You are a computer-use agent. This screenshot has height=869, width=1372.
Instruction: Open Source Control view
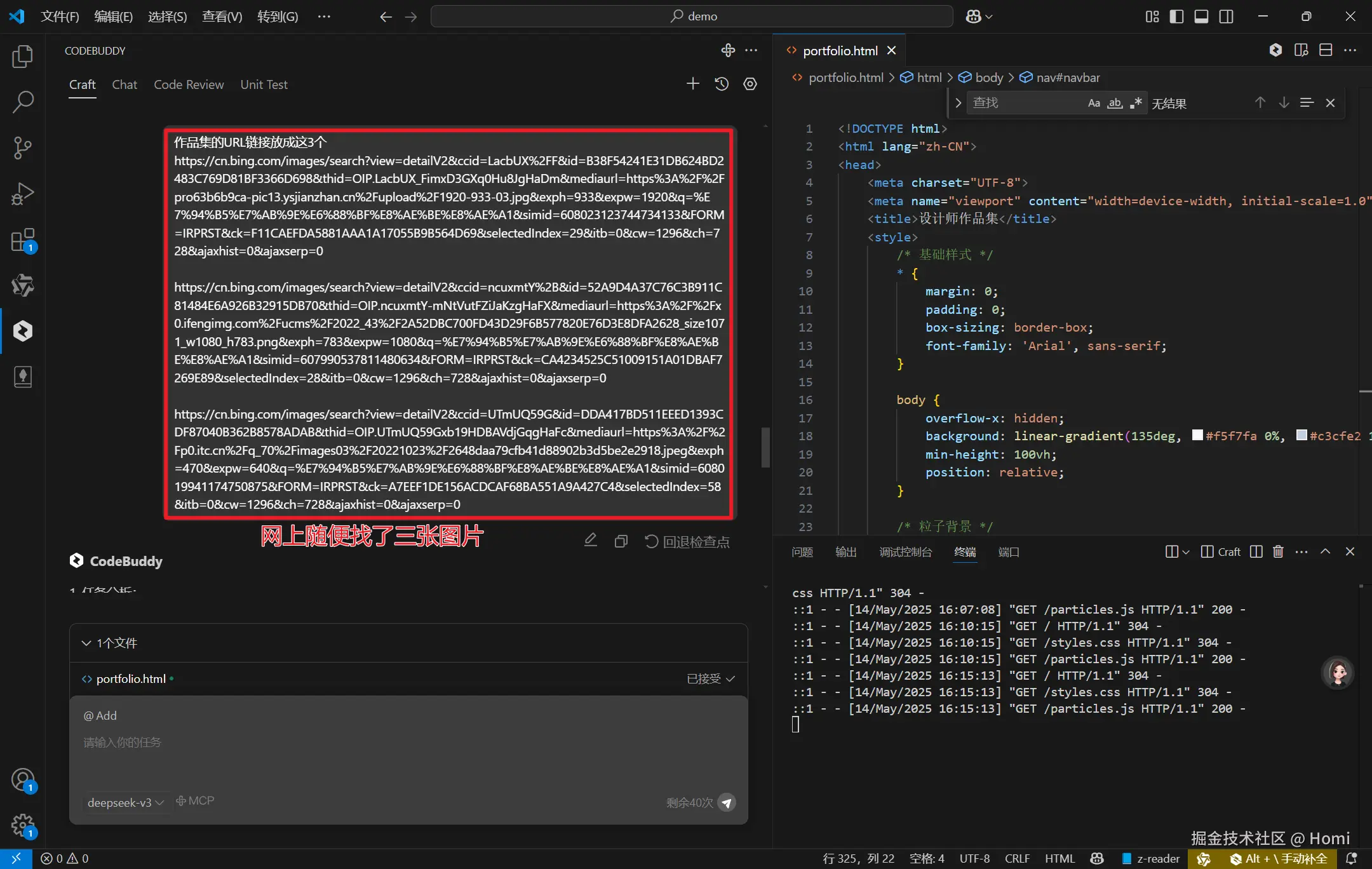(23, 147)
